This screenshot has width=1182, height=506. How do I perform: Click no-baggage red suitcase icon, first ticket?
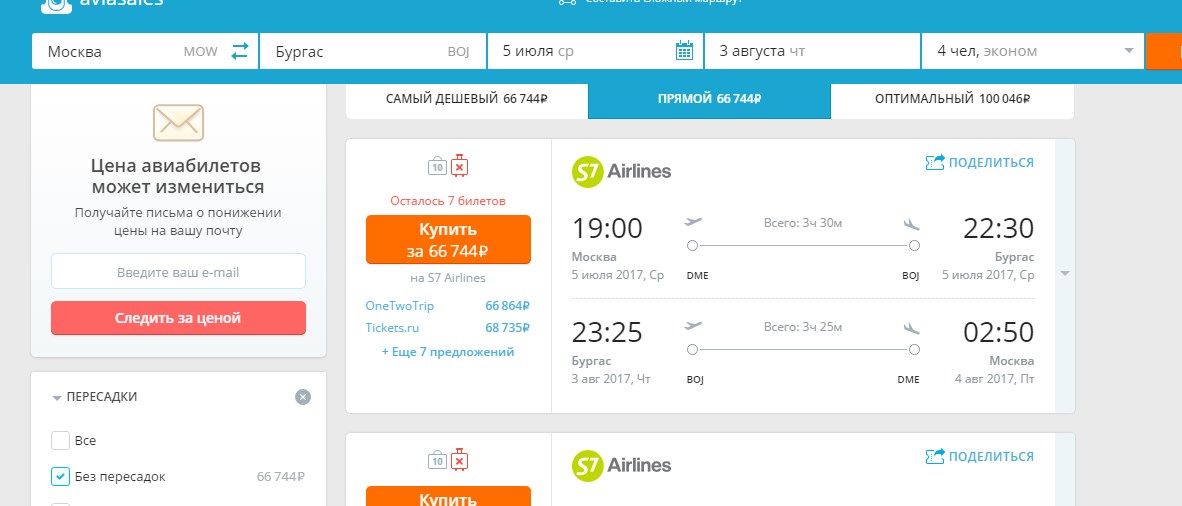point(460,165)
